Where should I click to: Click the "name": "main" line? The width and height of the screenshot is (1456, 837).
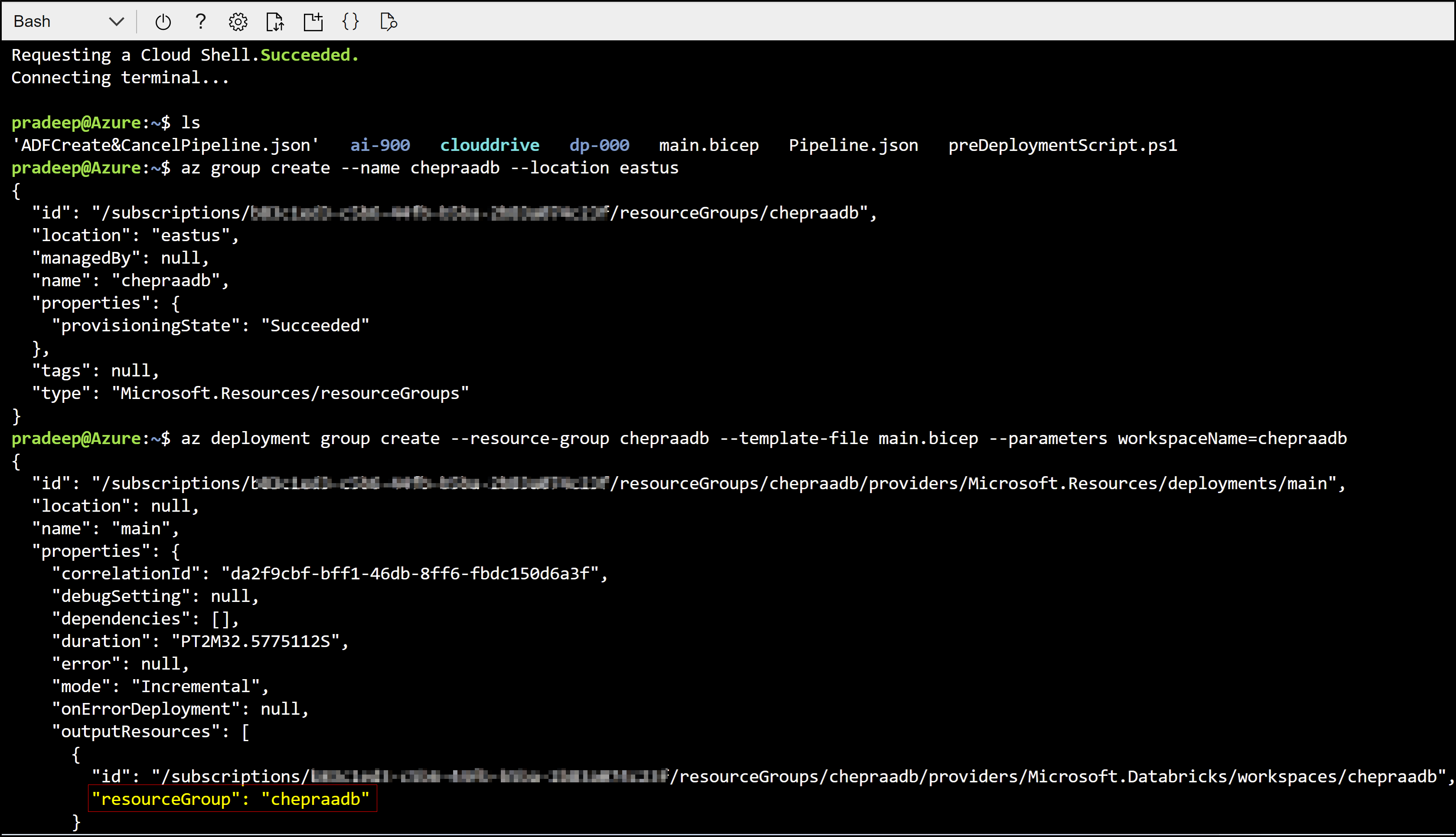coord(106,528)
